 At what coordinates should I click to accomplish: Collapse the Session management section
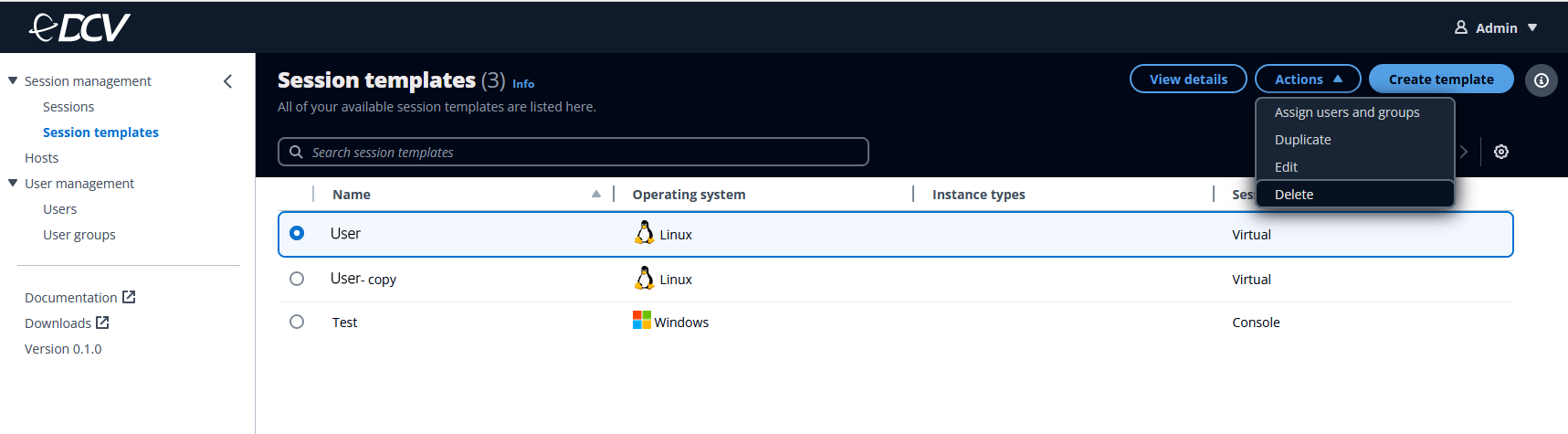(x=13, y=80)
